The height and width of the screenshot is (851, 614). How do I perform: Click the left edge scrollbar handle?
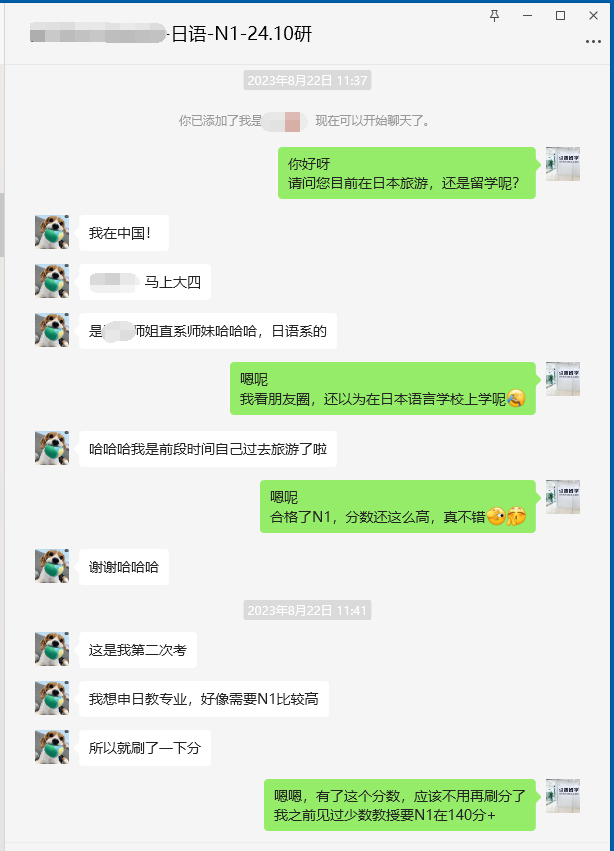click(x=2, y=225)
